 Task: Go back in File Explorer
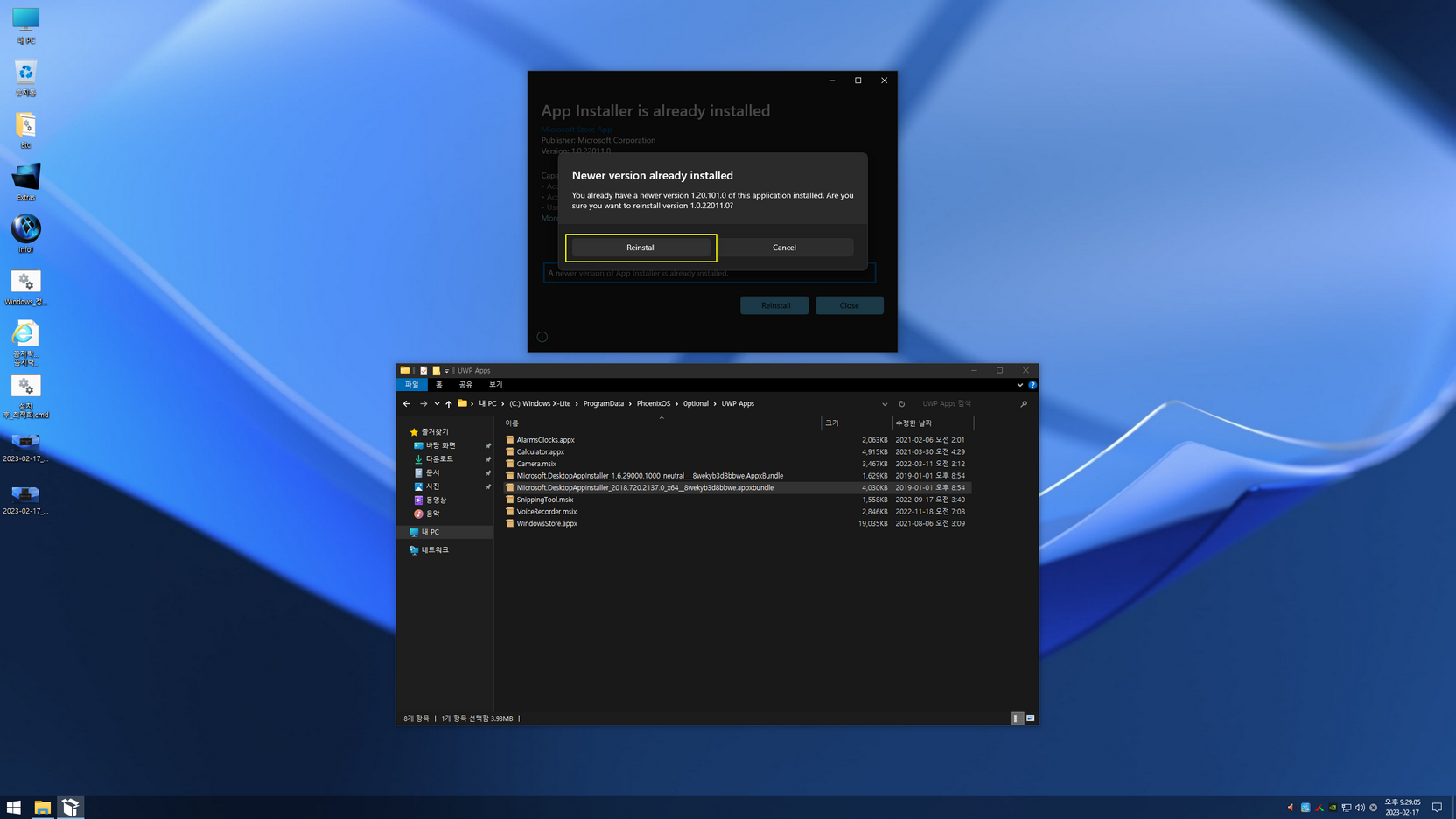[x=407, y=404]
